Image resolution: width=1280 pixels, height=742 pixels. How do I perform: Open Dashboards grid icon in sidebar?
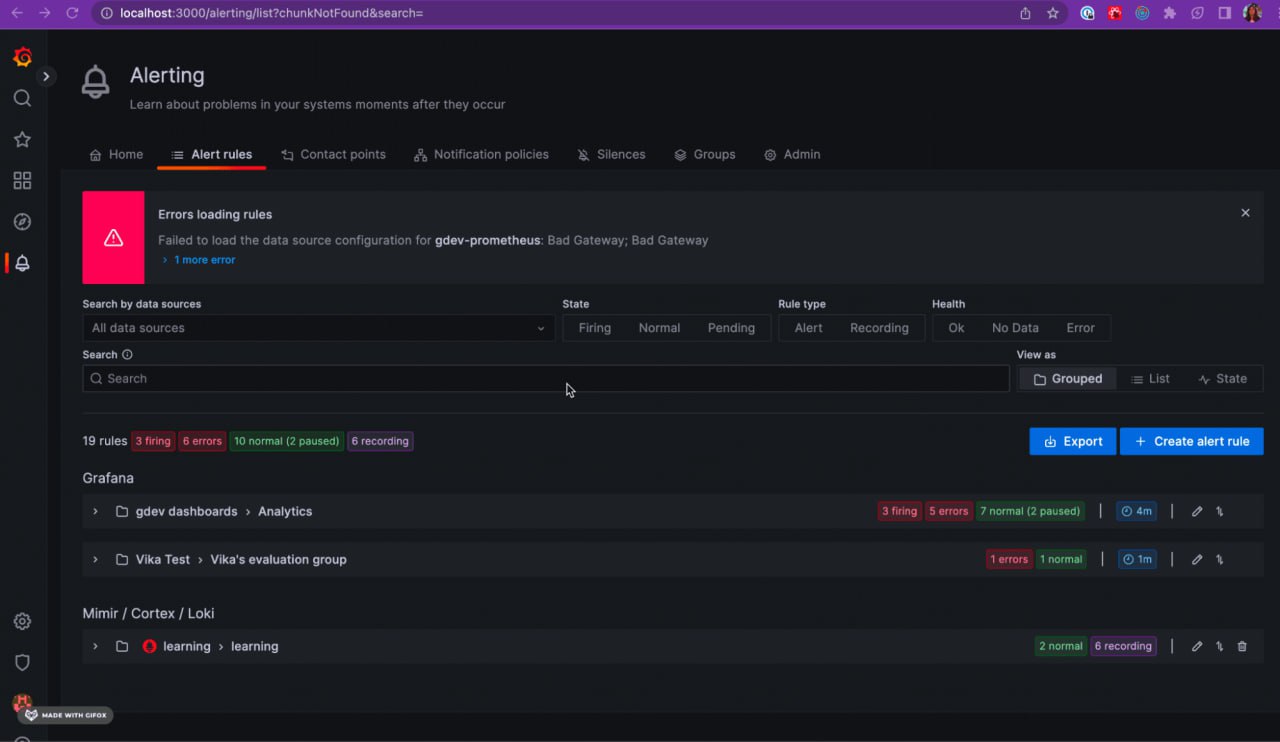(x=22, y=181)
